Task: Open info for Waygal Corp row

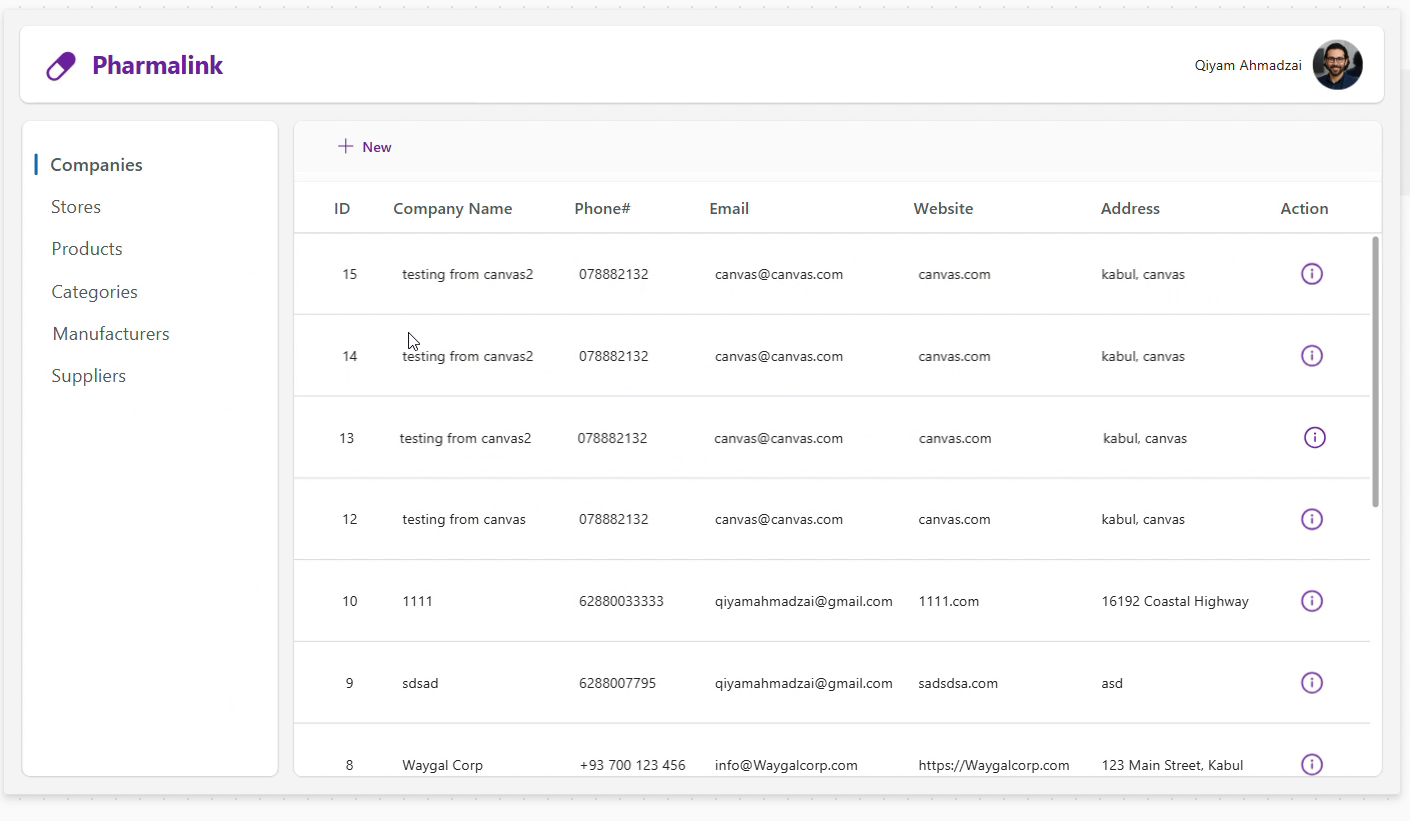Action: (x=1311, y=764)
